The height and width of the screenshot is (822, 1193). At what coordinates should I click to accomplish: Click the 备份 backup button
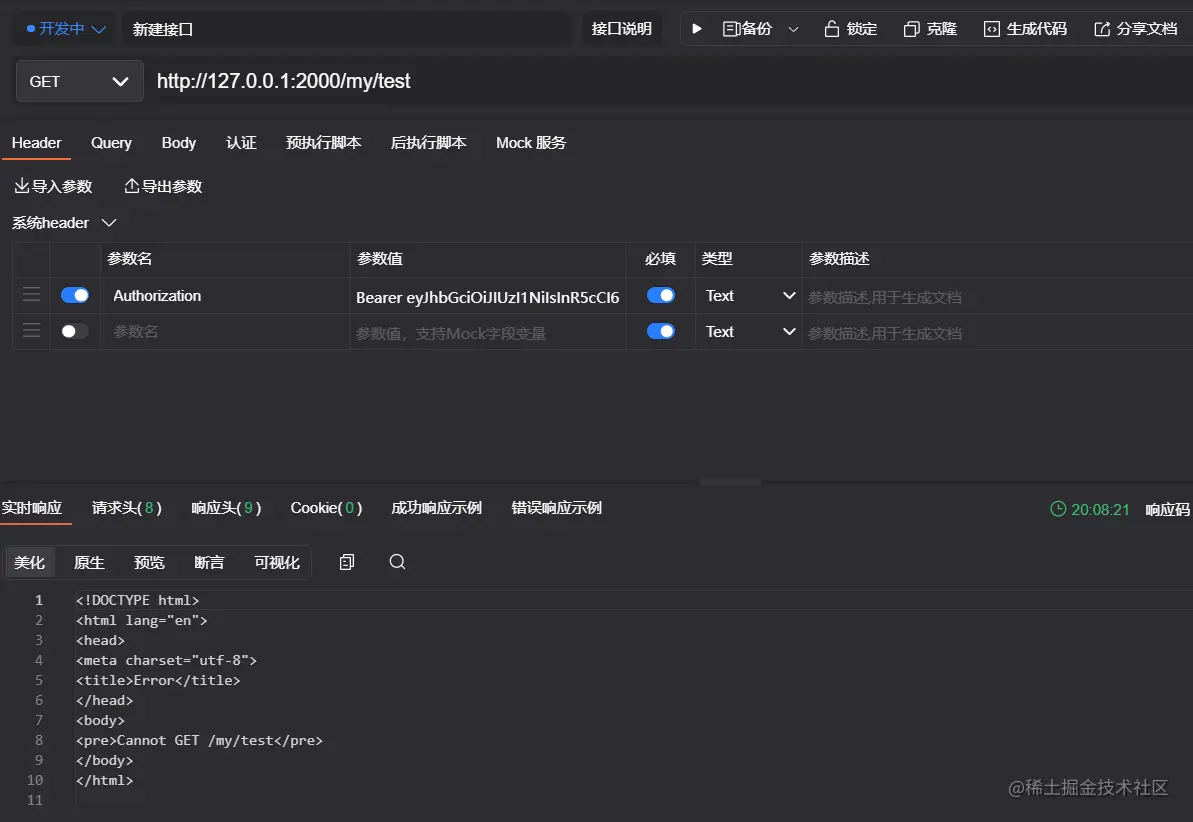(747, 29)
